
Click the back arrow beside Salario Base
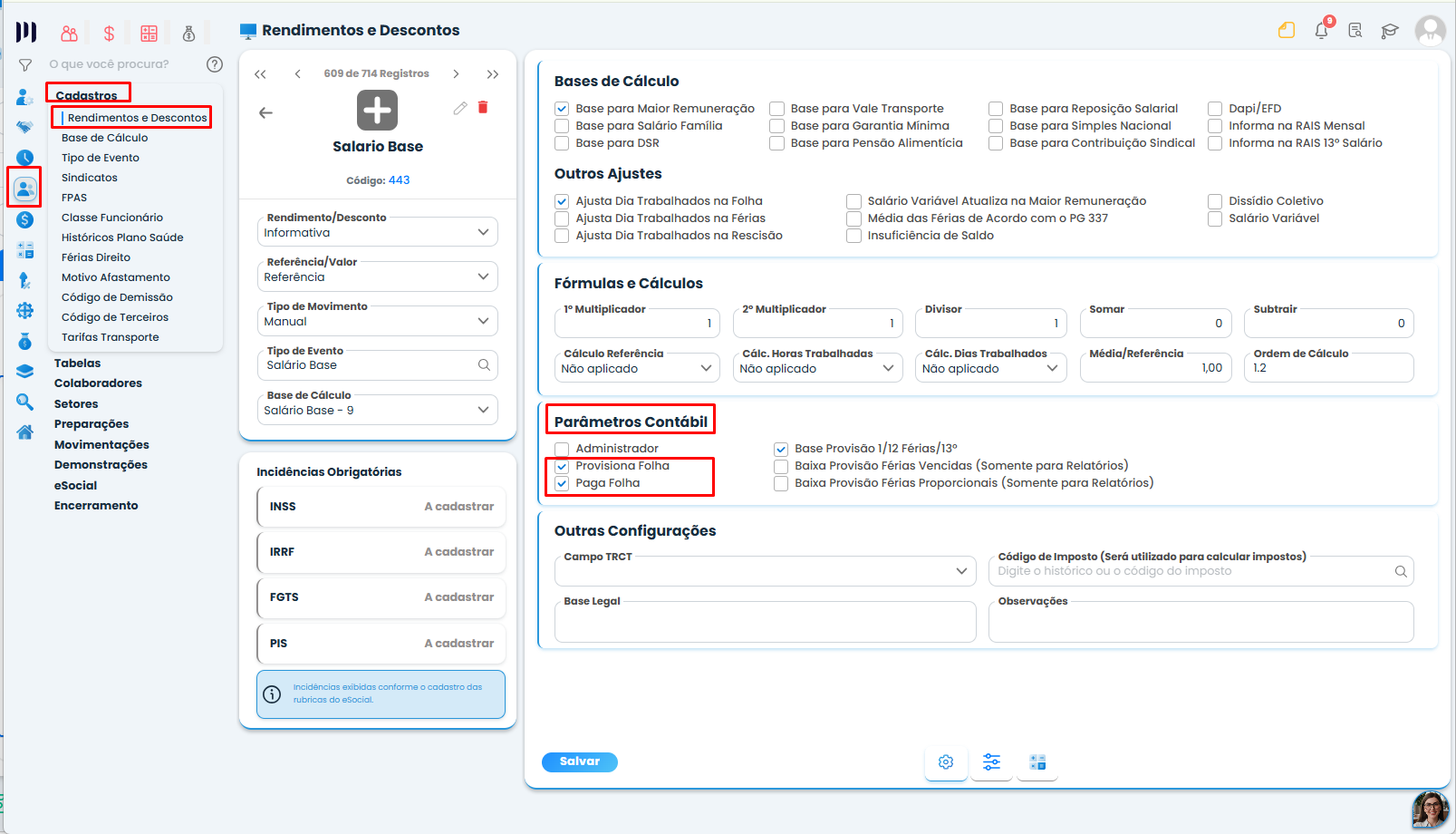click(x=265, y=113)
